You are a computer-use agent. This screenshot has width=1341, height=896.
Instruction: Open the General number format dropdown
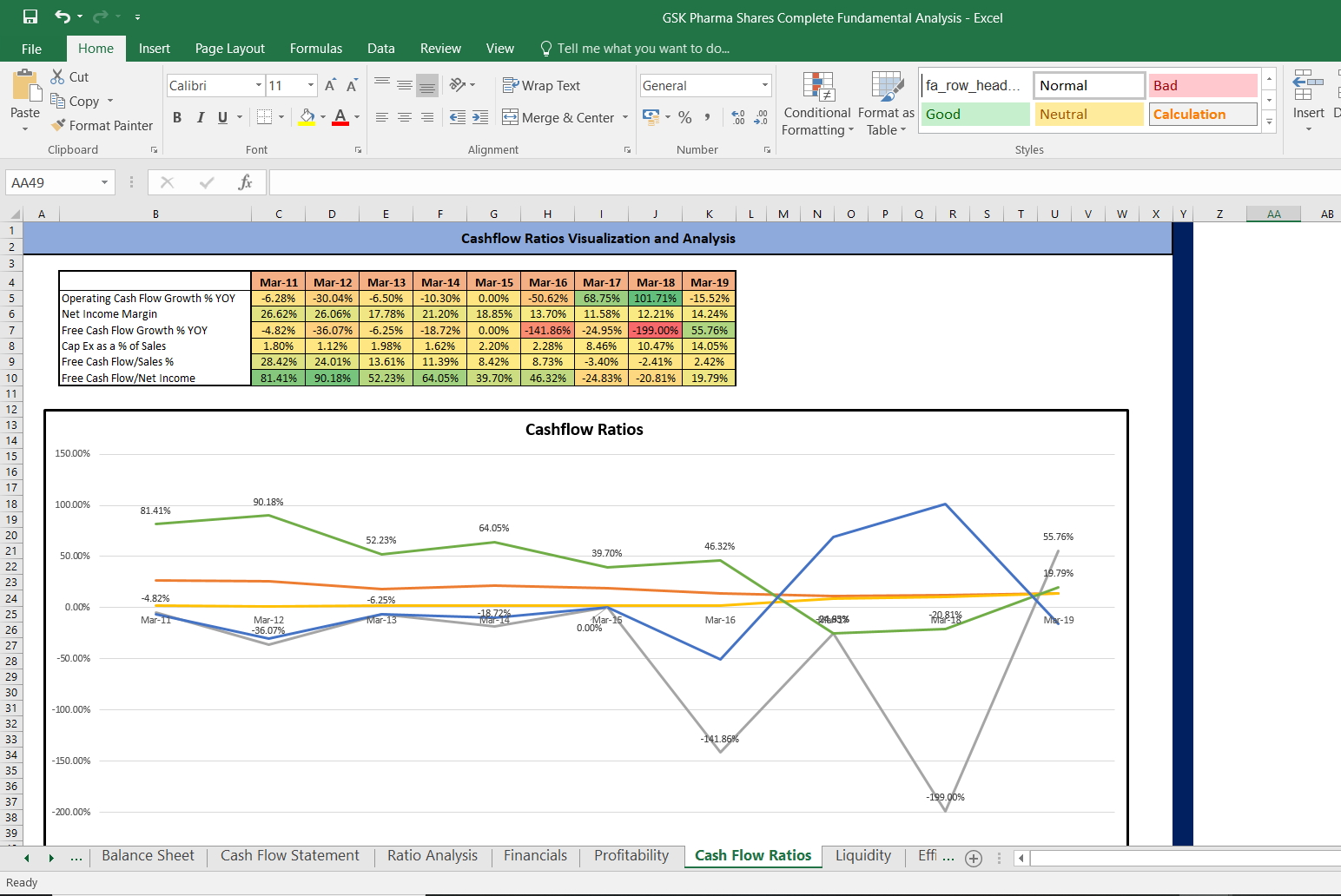tap(765, 85)
